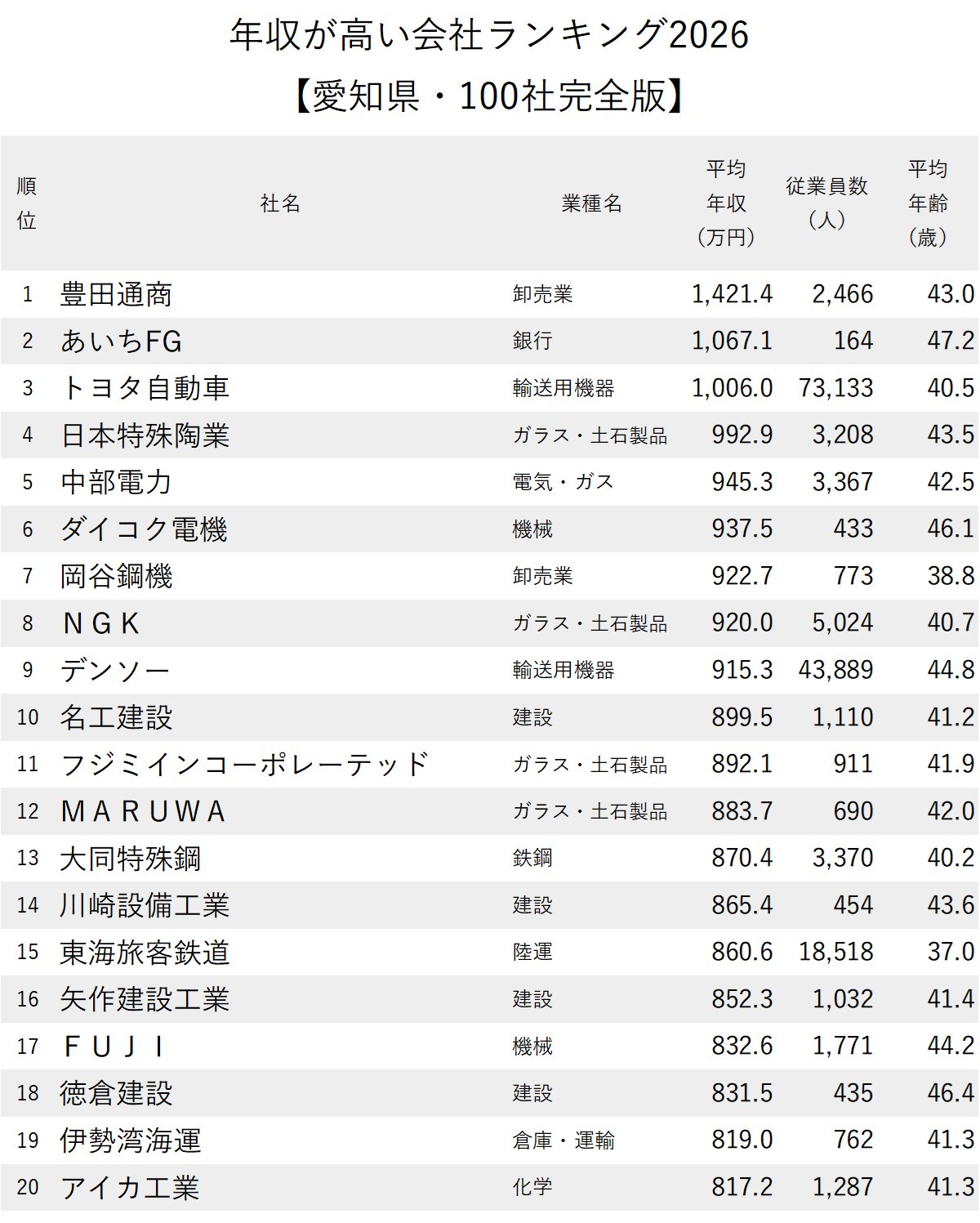The height and width of the screenshot is (1223, 980).
Task: Click the 業種名 column header
Action: pos(591,203)
